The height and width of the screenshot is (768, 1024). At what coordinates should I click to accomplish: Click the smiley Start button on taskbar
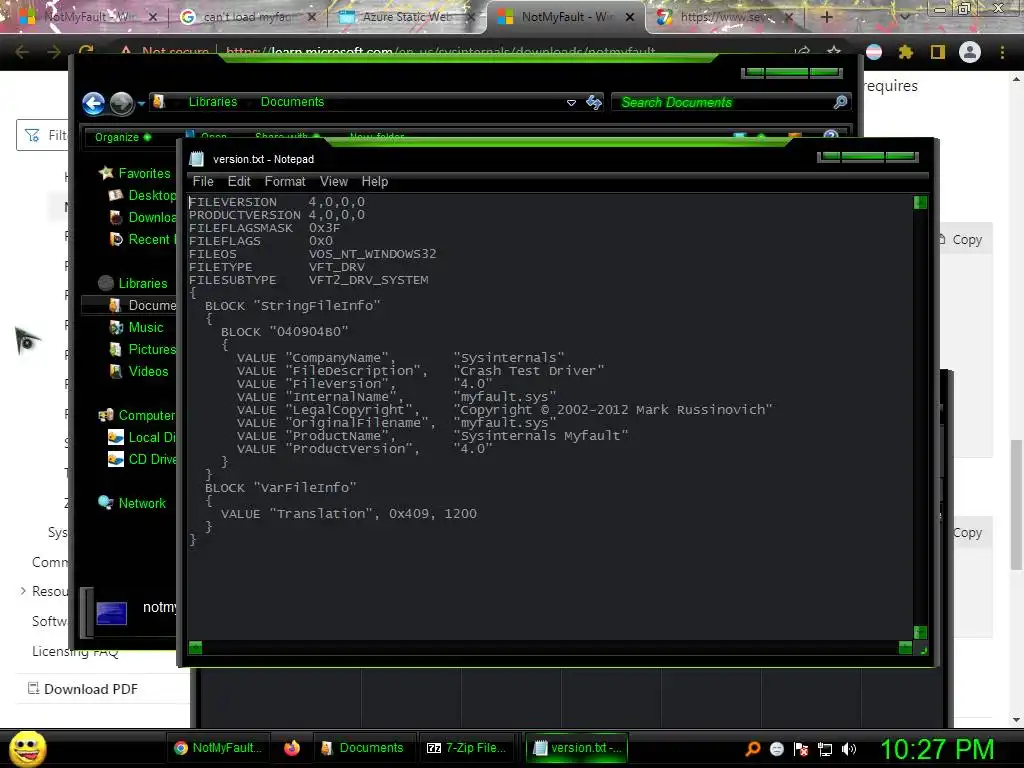coord(27,748)
